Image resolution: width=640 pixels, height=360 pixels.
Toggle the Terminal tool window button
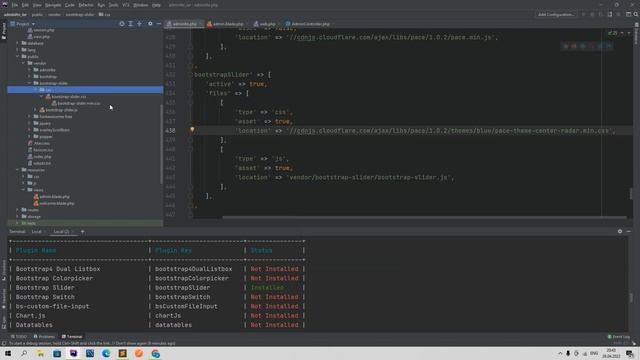[72, 337]
